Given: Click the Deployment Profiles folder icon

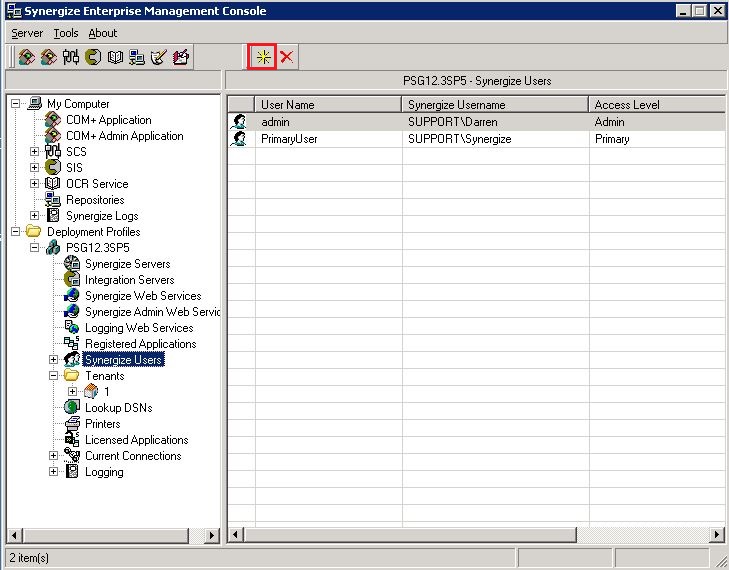Looking at the screenshot, I should [33, 231].
